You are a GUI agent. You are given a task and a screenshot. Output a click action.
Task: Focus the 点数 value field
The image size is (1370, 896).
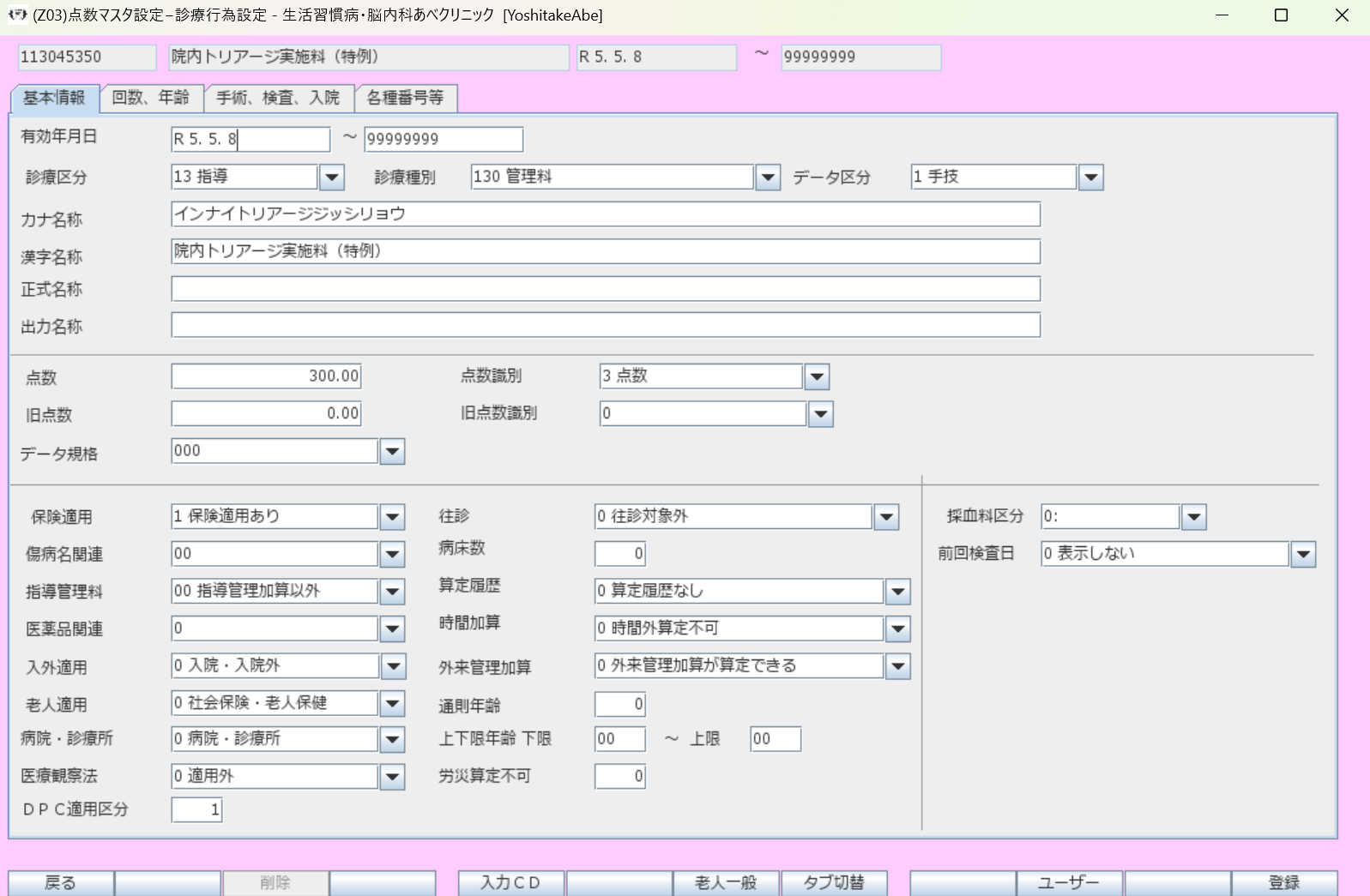(x=266, y=376)
